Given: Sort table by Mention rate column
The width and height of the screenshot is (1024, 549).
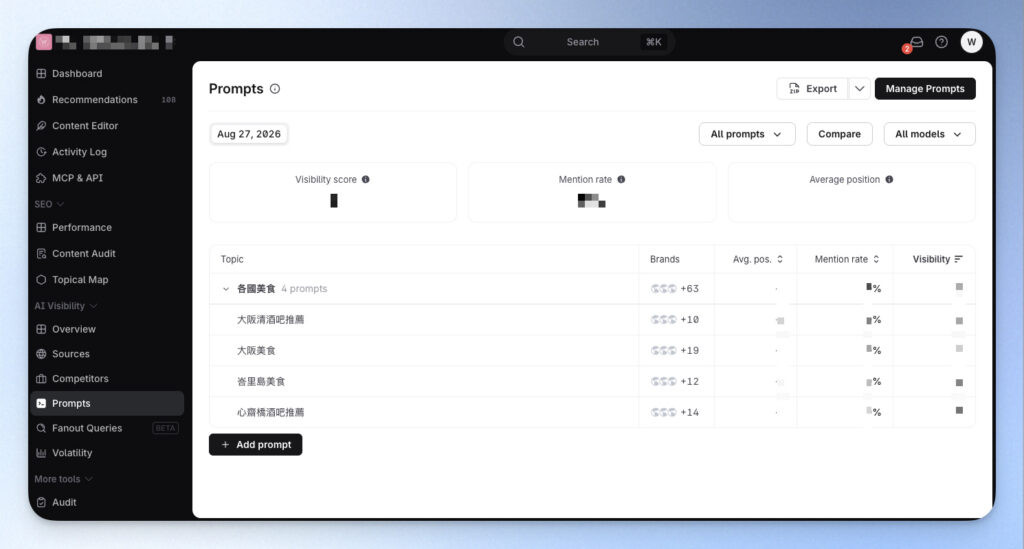Looking at the screenshot, I should pyautogui.click(x=847, y=260).
